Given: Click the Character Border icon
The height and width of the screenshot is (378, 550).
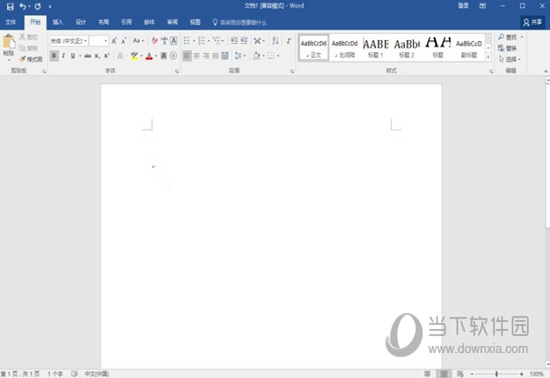Looking at the screenshot, I should click(174, 41).
